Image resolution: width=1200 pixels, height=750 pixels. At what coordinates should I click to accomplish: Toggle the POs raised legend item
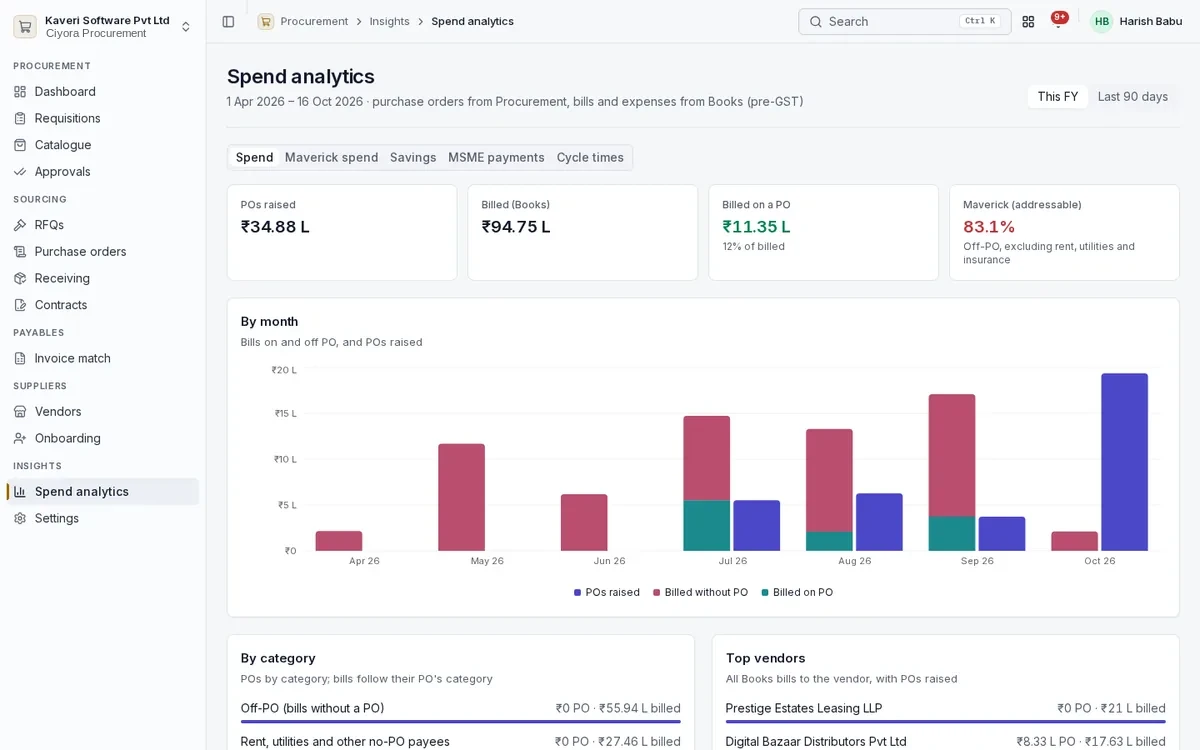click(607, 593)
